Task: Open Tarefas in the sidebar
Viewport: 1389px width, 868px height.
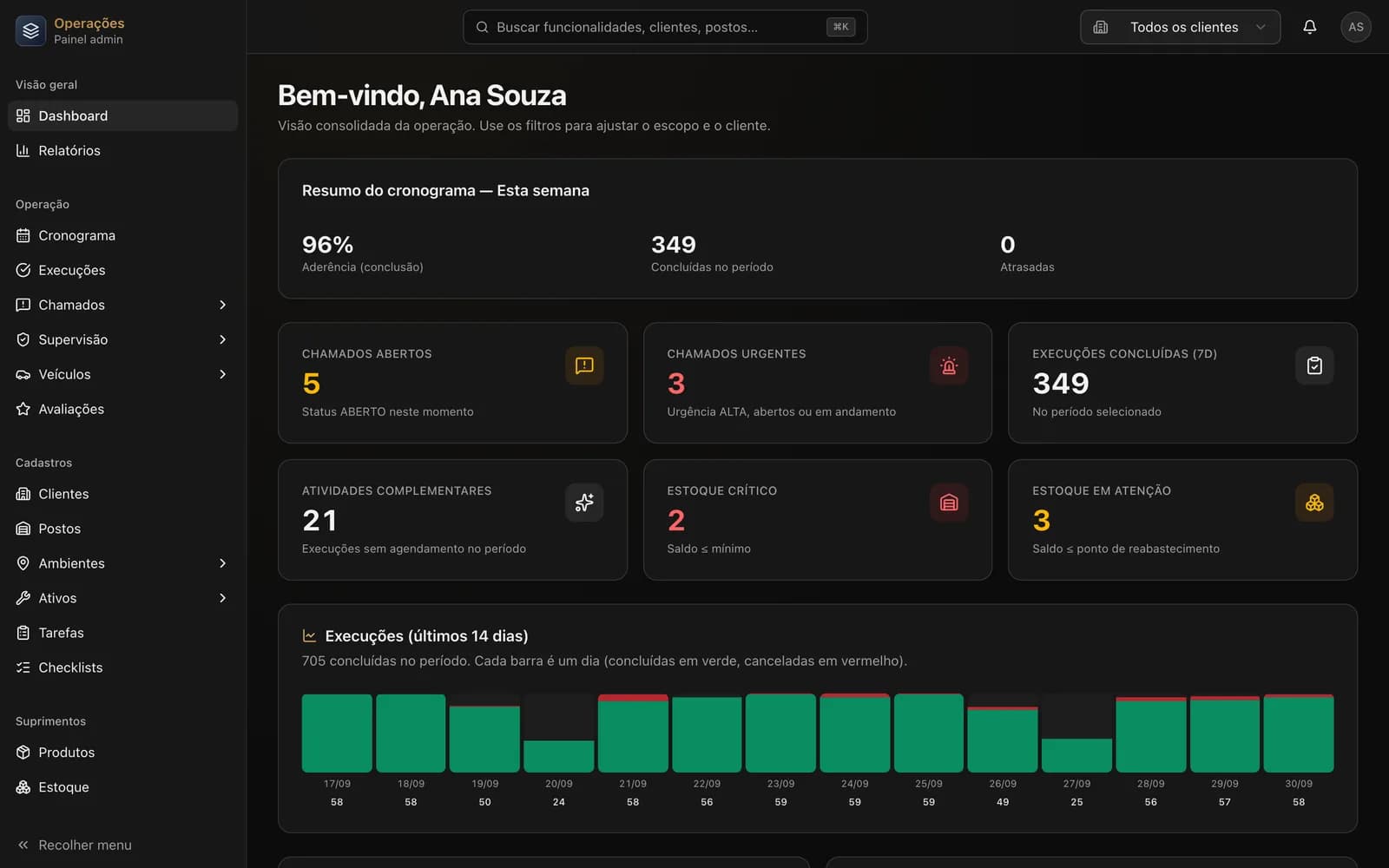Action: point(122,633)
